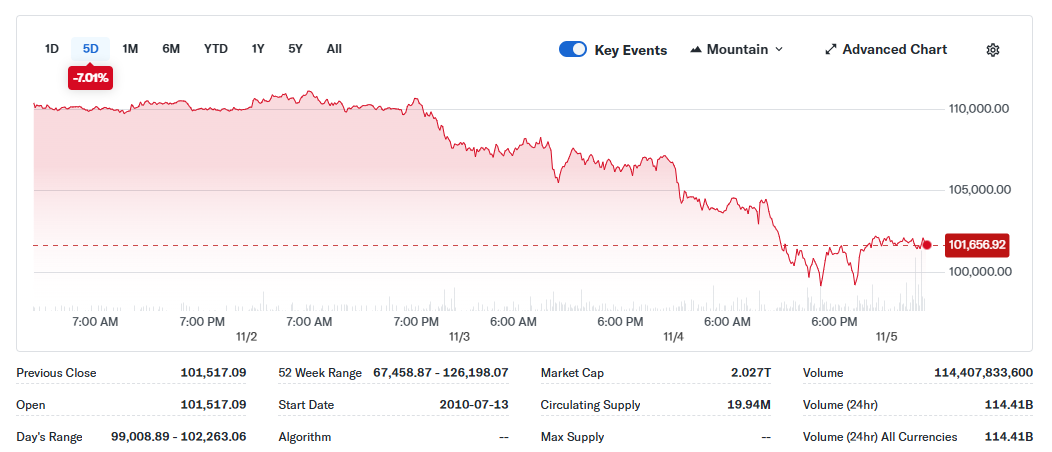Show the 1Y chart range

click(258, 49)
